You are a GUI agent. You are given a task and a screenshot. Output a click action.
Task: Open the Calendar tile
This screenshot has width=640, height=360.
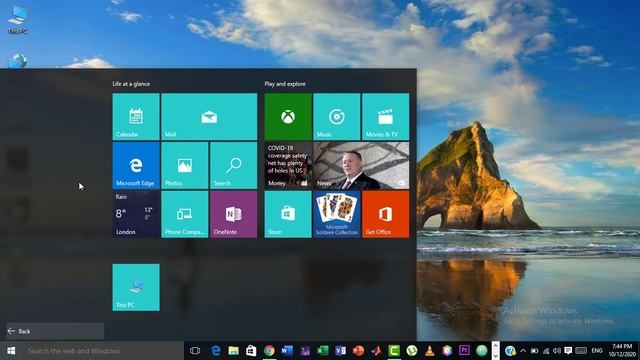[x=136, y=117]
